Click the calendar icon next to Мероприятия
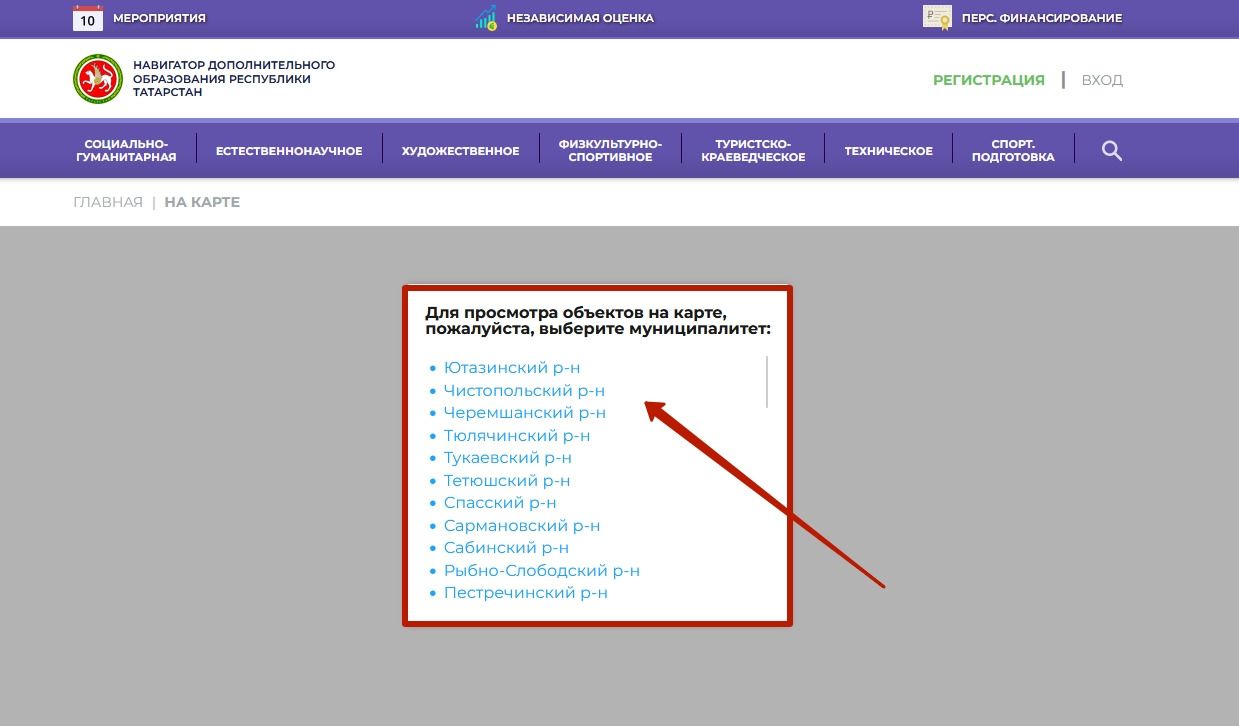 click(x=88, y=18)
